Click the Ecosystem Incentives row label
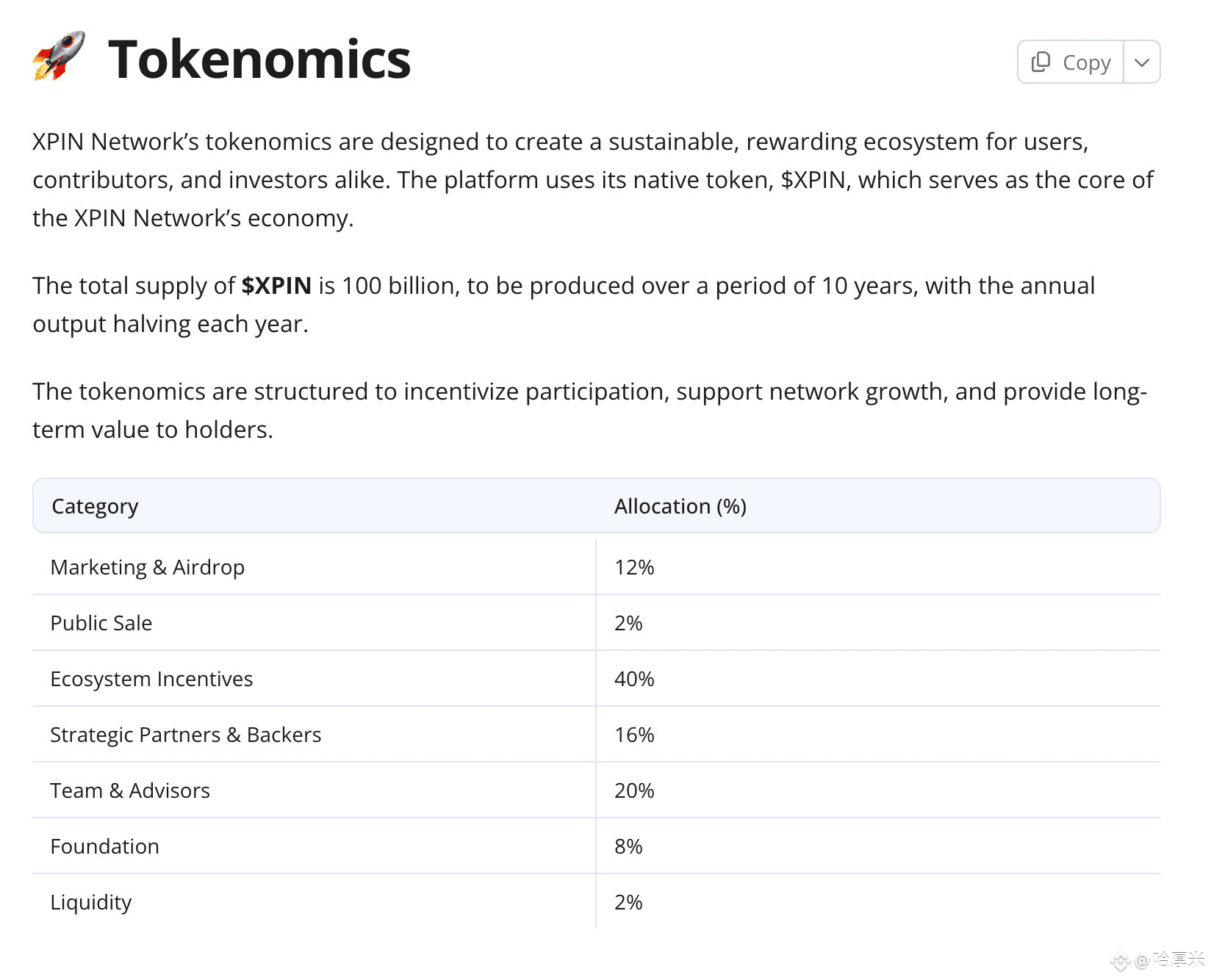Screen dimensions: 1211x980 click(151, 679)
